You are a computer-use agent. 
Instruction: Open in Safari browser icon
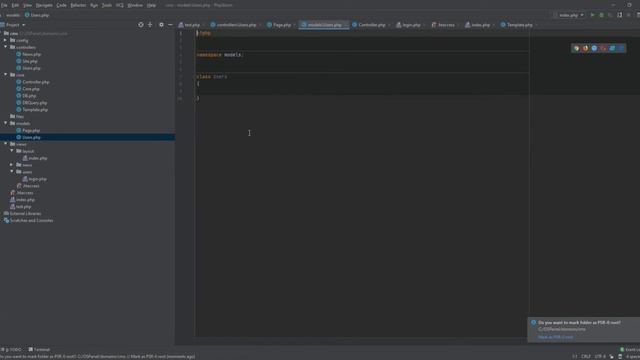594,48
